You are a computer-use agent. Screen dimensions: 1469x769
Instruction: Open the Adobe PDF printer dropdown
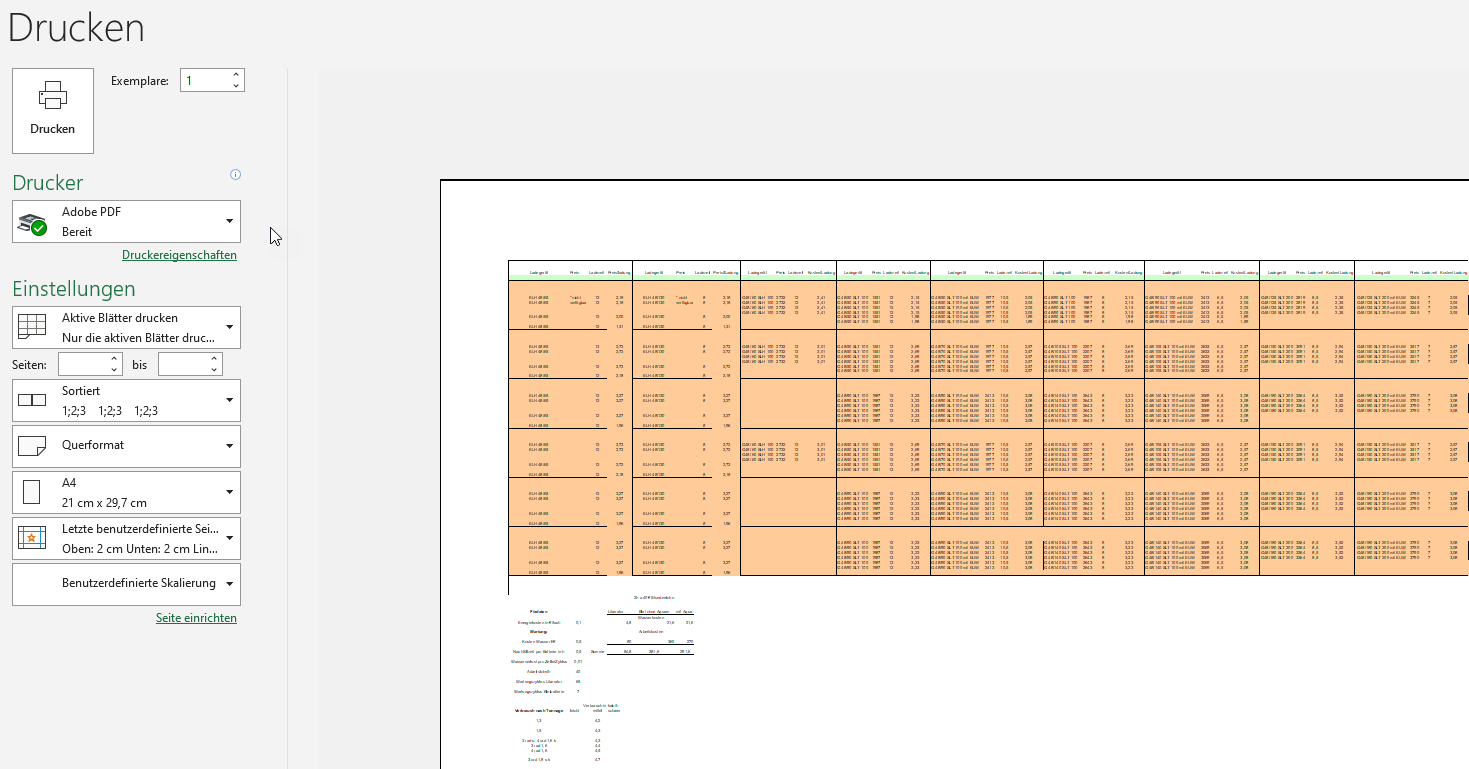pyautogui.click(x=229, y=221)
